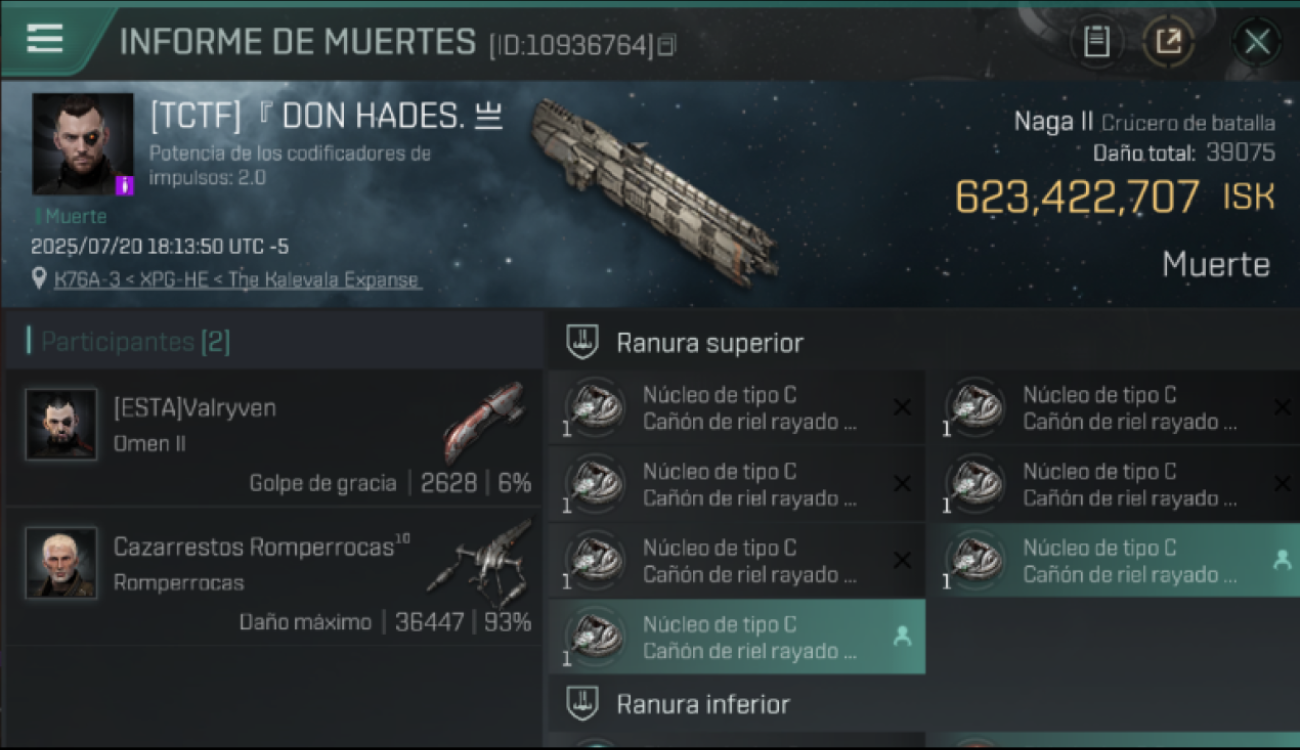Share the kill report externally

click(1168, 42)
